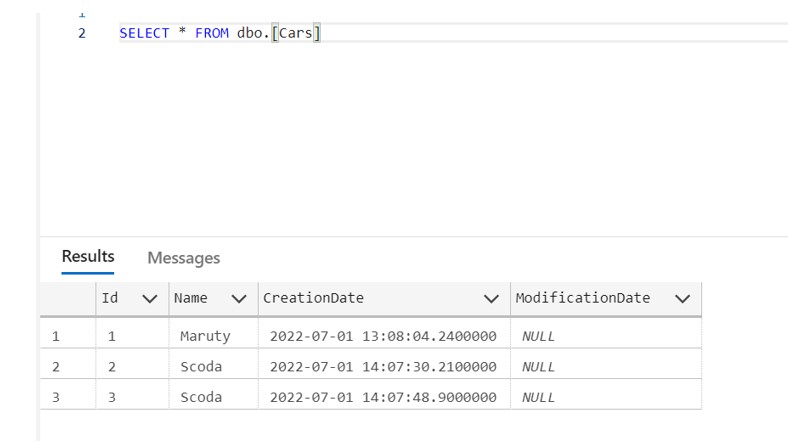
Task: Switch to the Messages tab
Action: click(x=183, y=258)
